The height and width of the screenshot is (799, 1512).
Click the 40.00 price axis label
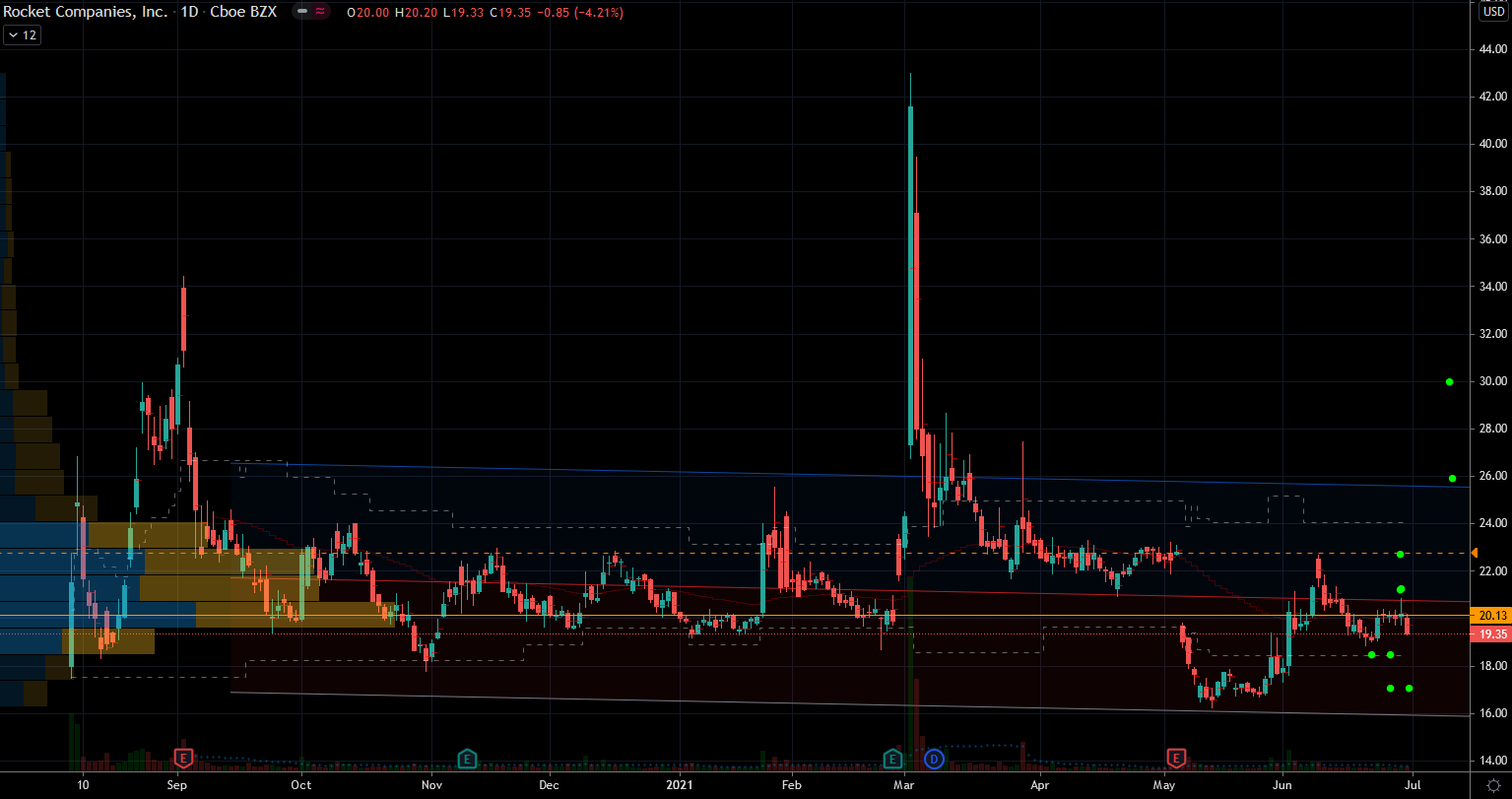click(1491, 144)
